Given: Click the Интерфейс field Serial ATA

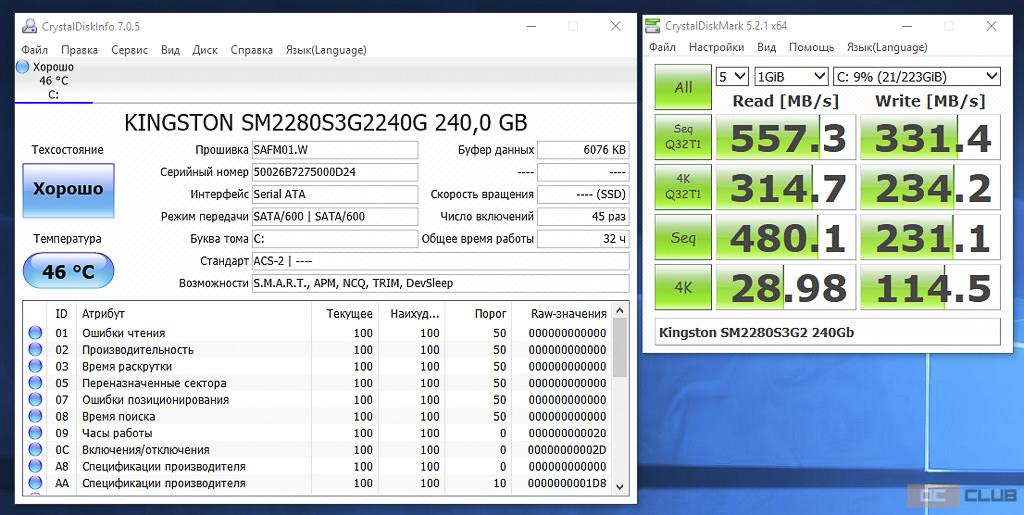Looking at the screenshot, I should click(335, 195).
